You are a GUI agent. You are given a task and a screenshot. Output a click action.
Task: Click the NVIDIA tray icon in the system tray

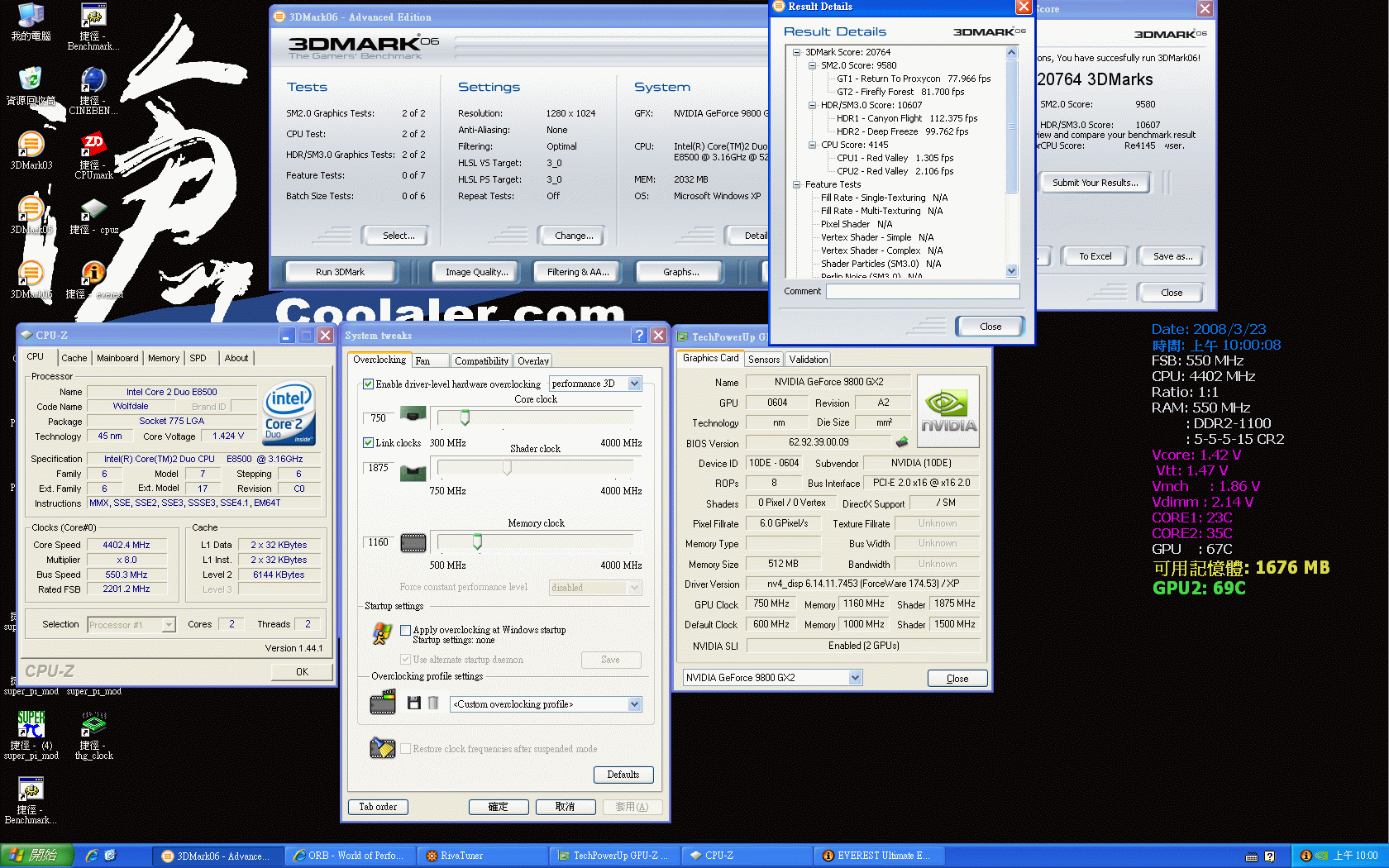pyautogui.click(x=1321, y=856)
